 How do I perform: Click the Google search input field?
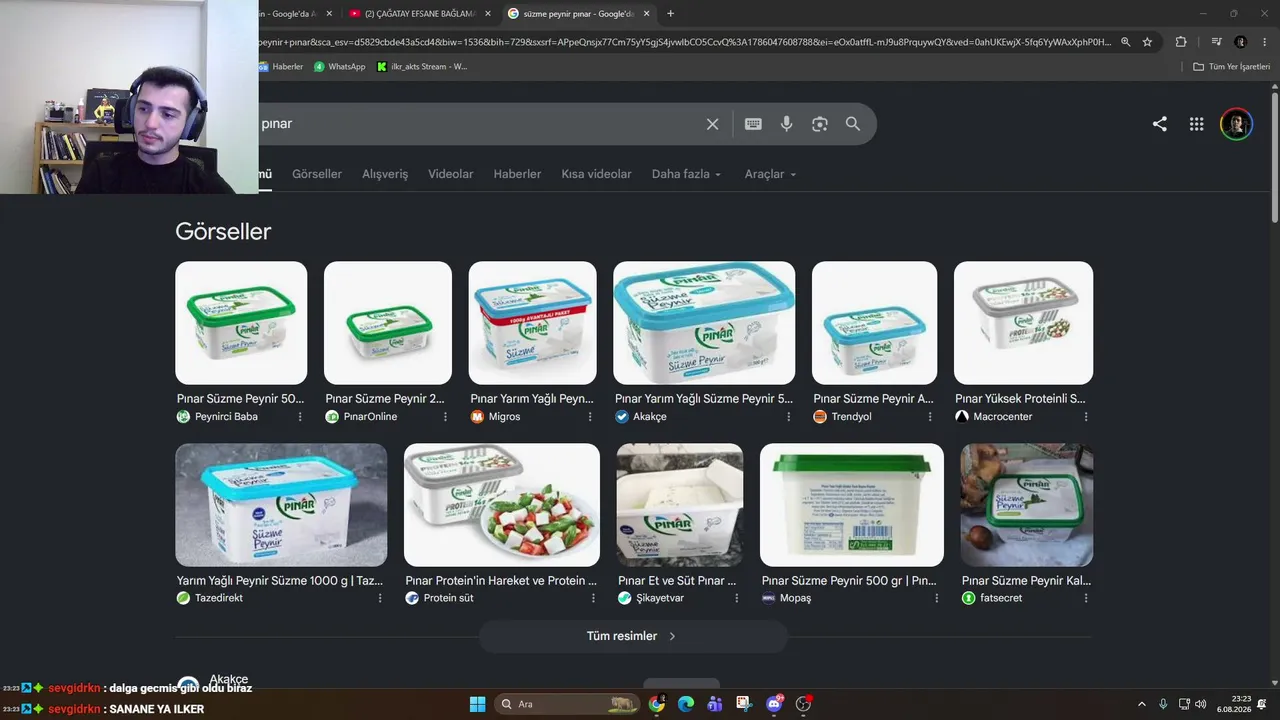pos(480,124)
